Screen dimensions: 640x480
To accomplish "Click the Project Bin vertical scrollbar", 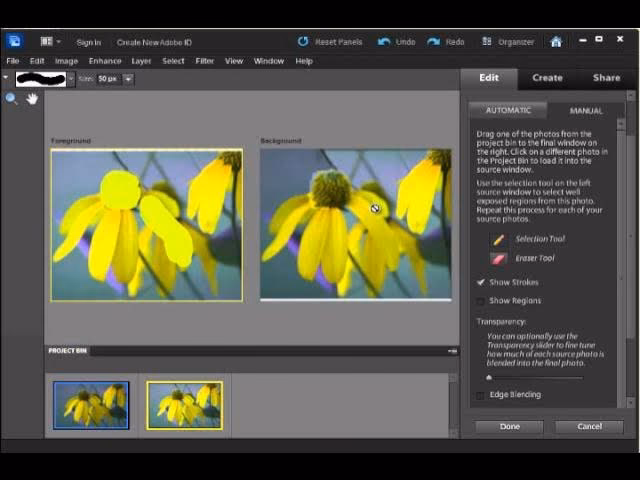I will click(x=453, y=405).
